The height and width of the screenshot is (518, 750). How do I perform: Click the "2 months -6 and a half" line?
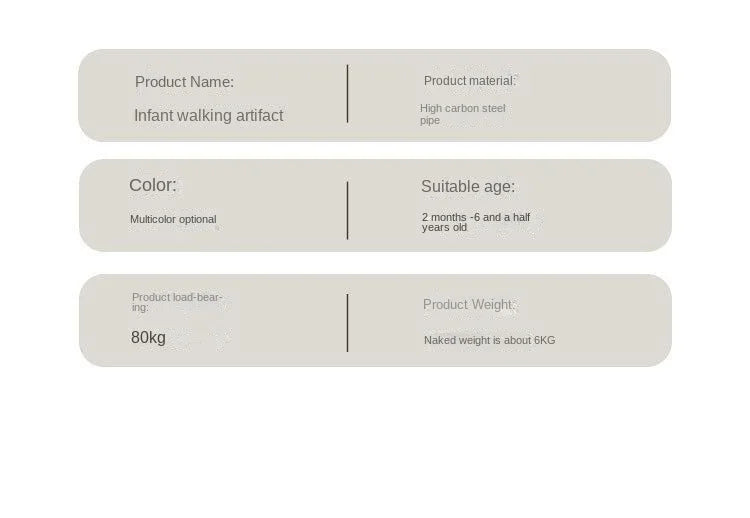click(476, 217)
